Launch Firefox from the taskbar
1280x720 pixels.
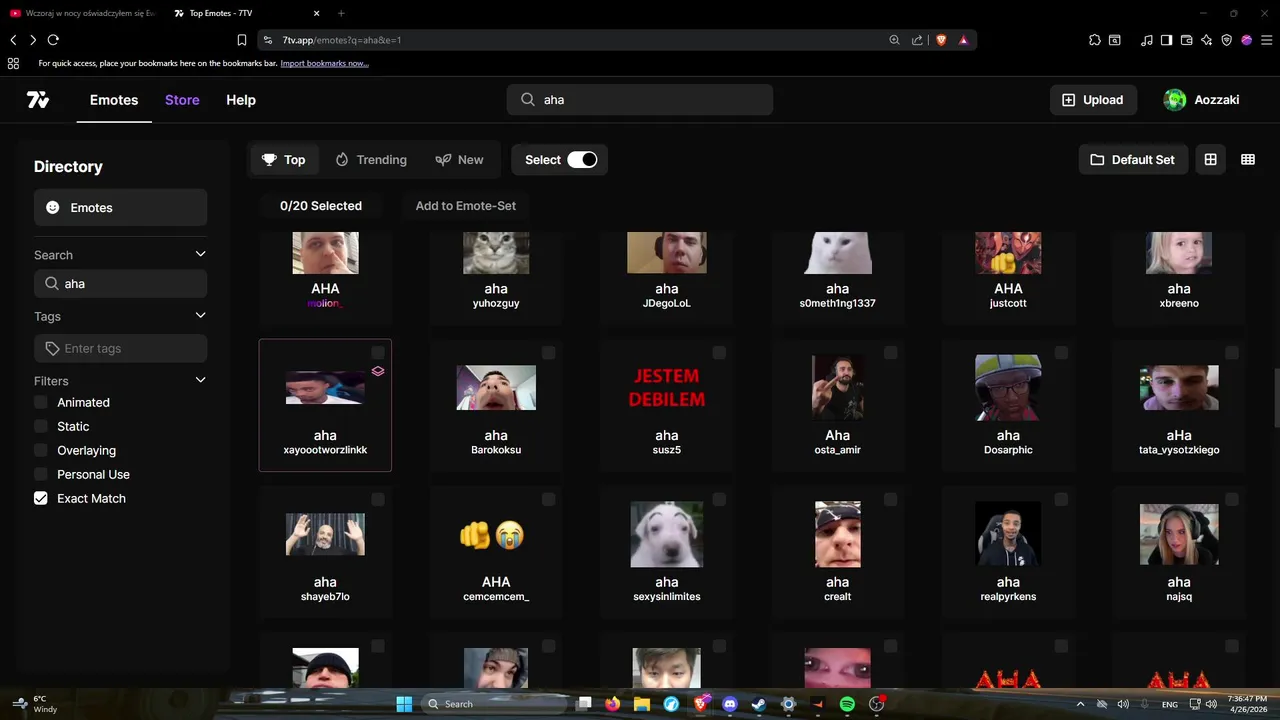(612, 704)
